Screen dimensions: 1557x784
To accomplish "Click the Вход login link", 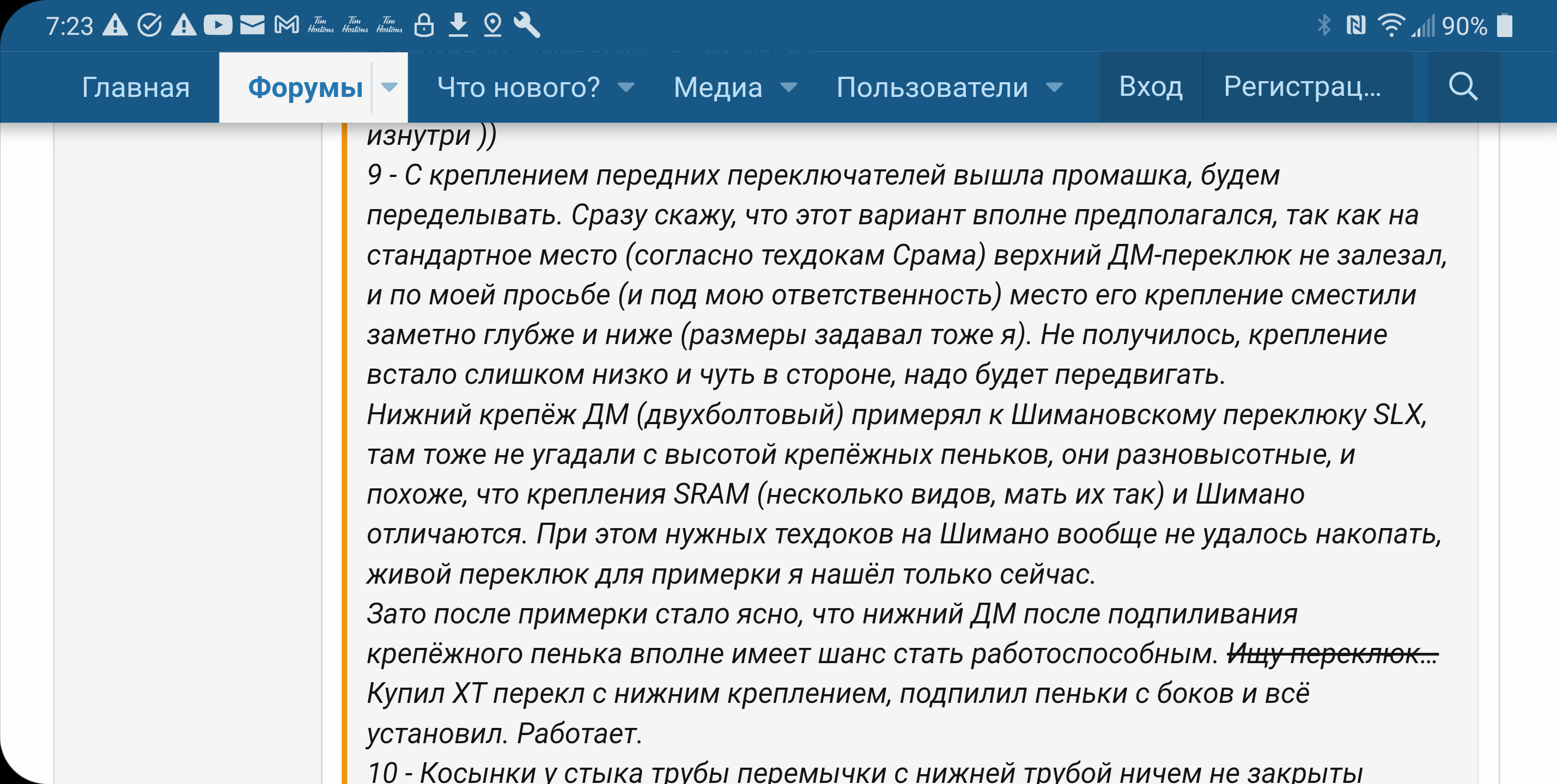I will (1151, 87).
